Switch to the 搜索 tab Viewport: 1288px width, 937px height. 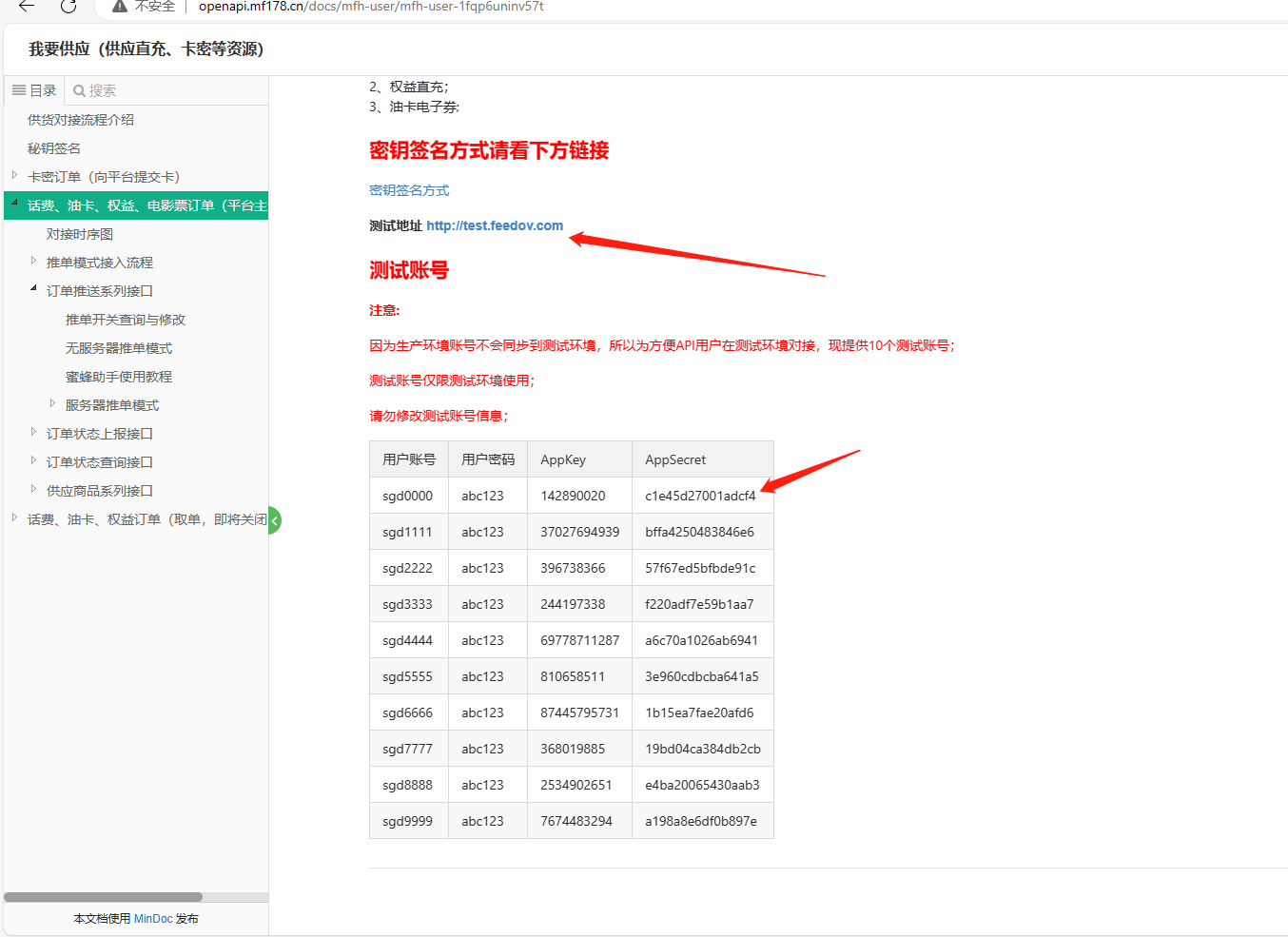[x=95, y=91]
